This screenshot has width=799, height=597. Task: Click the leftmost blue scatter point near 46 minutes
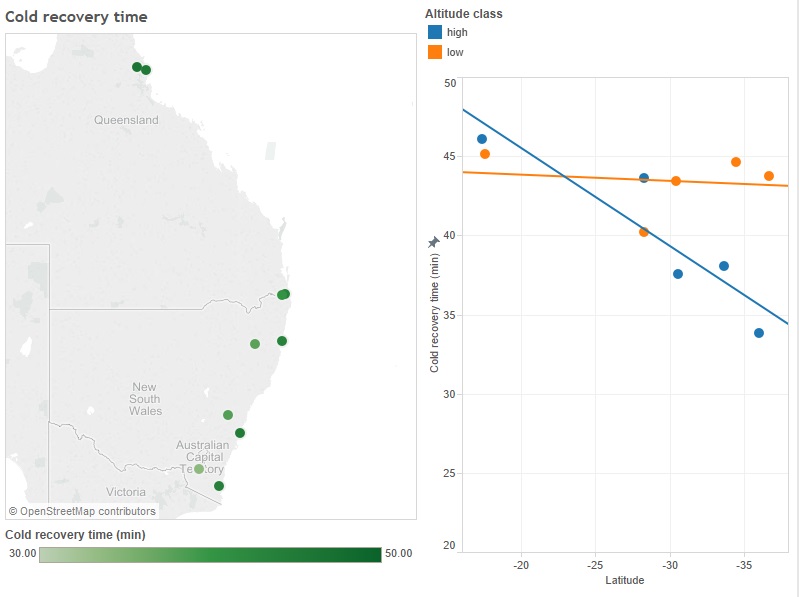(x=482, y=139)
